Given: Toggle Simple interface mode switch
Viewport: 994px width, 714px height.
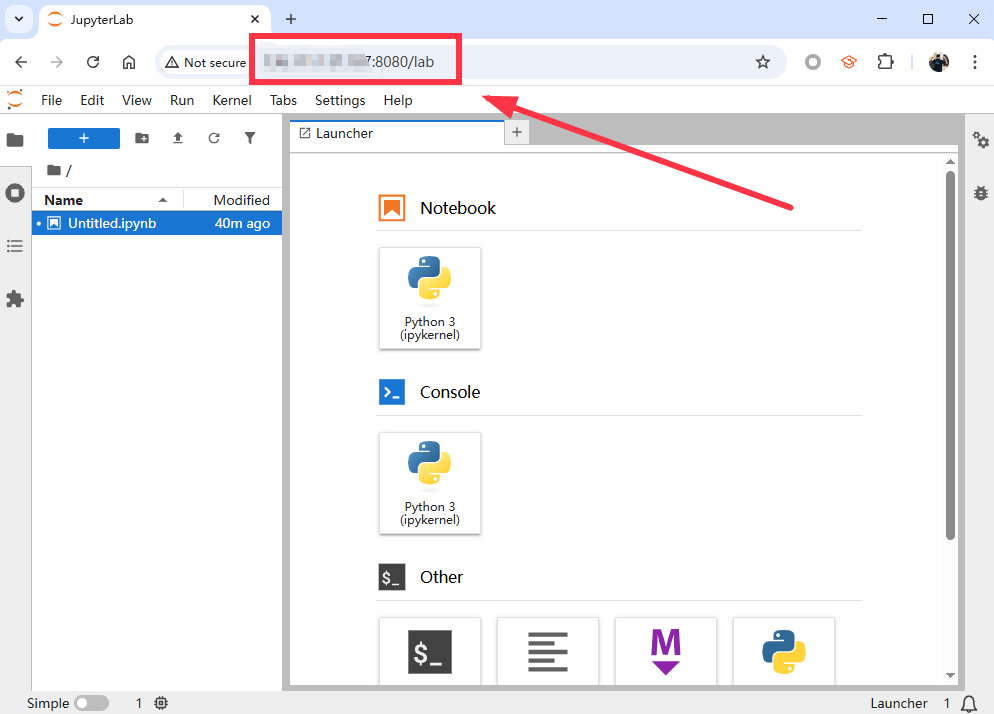Looking at the screenshot, I should (91, 703).
